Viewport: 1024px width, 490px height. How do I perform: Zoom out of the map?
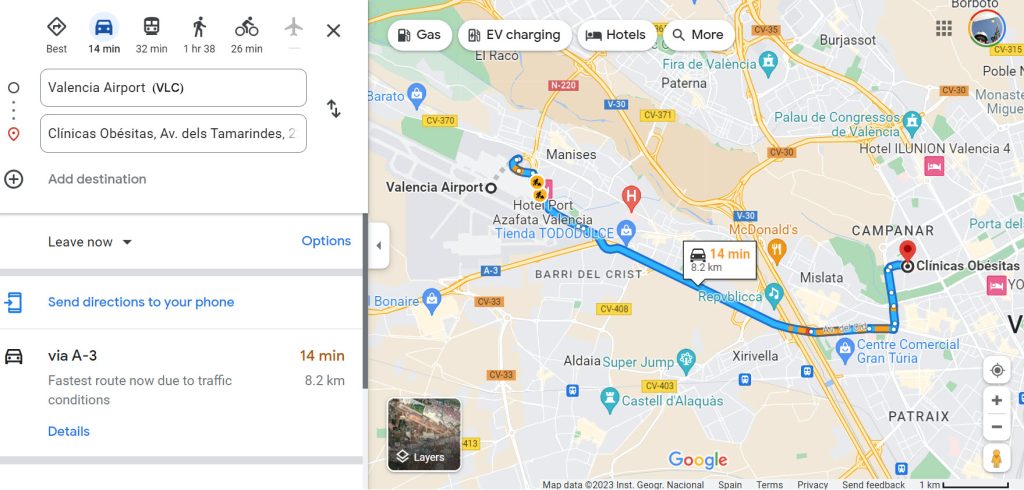click(997, 427)
